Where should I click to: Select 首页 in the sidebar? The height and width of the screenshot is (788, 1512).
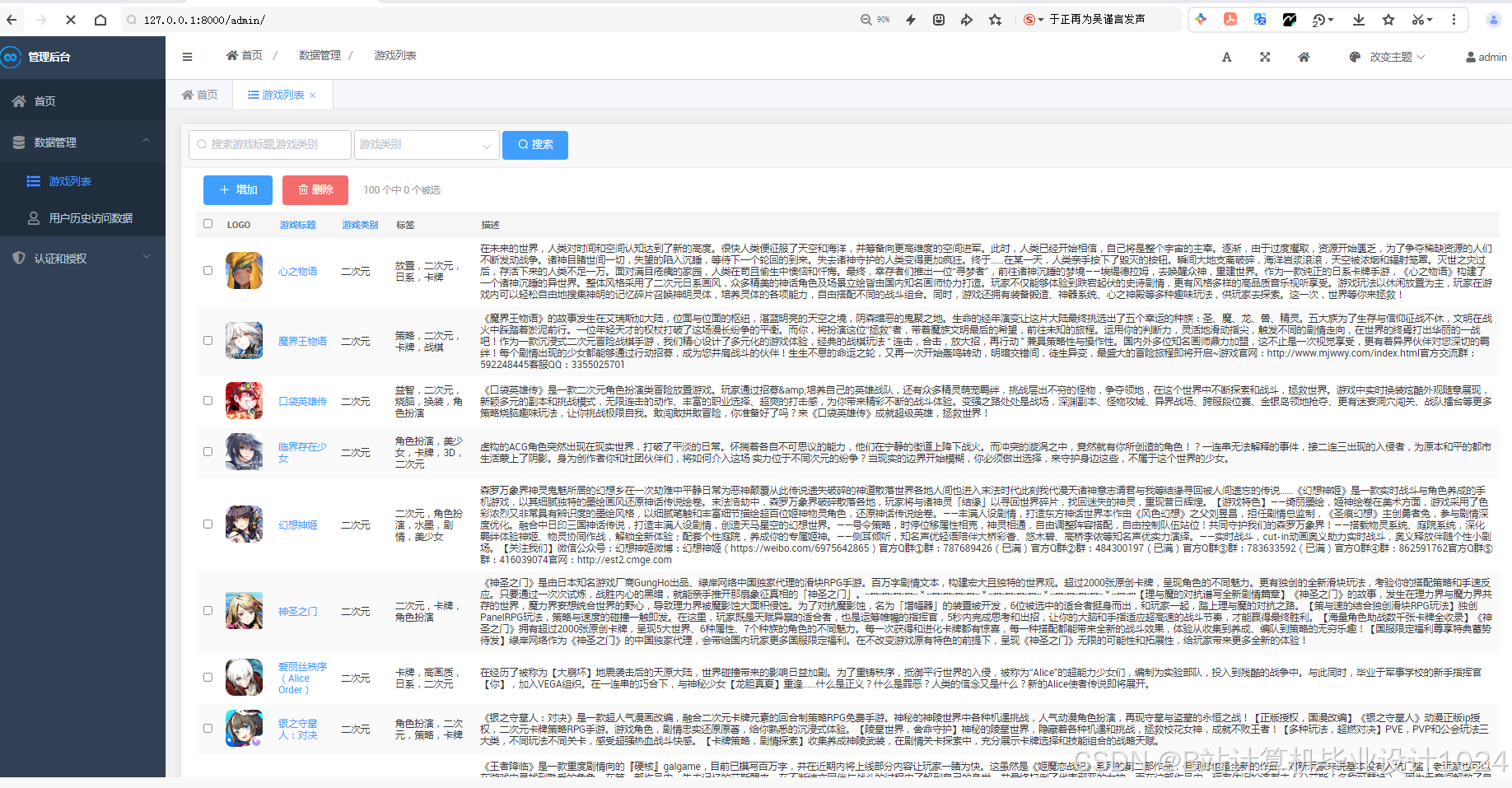tap(82, 101)
